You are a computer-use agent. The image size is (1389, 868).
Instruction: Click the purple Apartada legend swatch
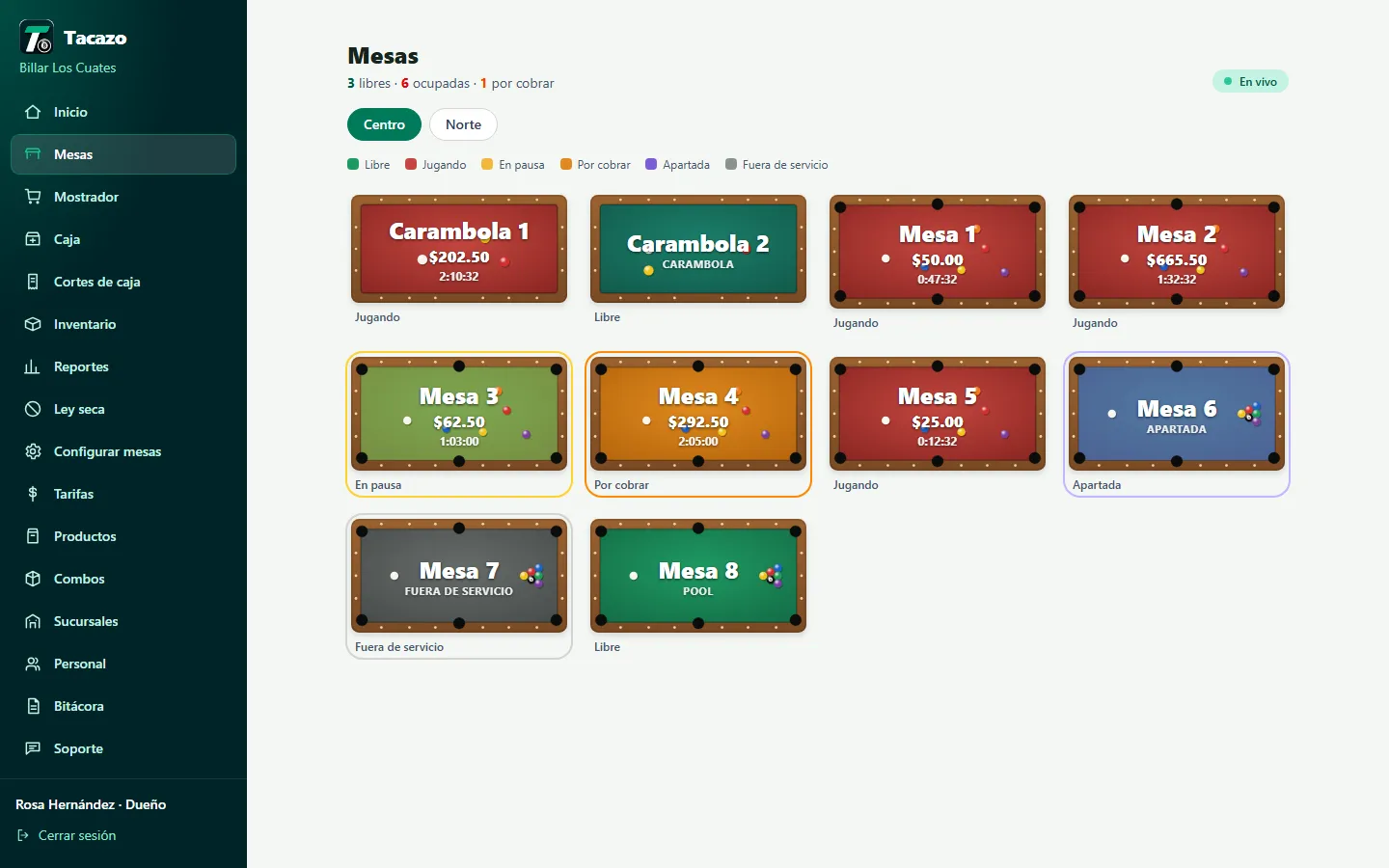(x=651, y=164)
